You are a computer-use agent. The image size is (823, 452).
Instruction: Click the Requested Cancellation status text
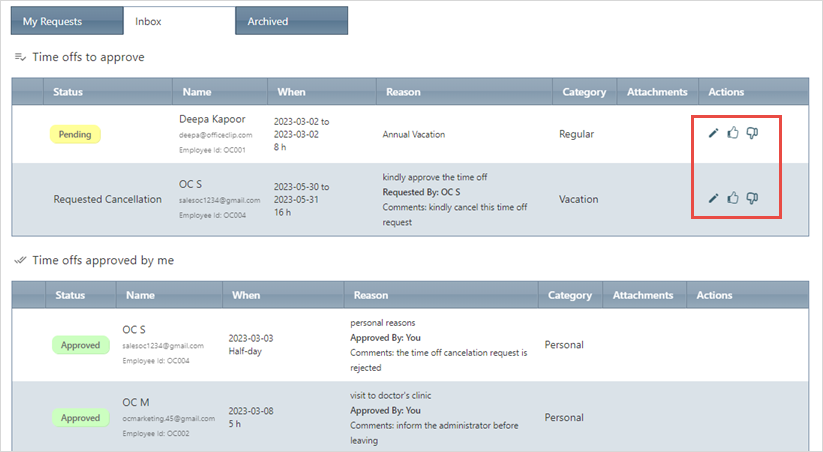click(x=107, y=199)
